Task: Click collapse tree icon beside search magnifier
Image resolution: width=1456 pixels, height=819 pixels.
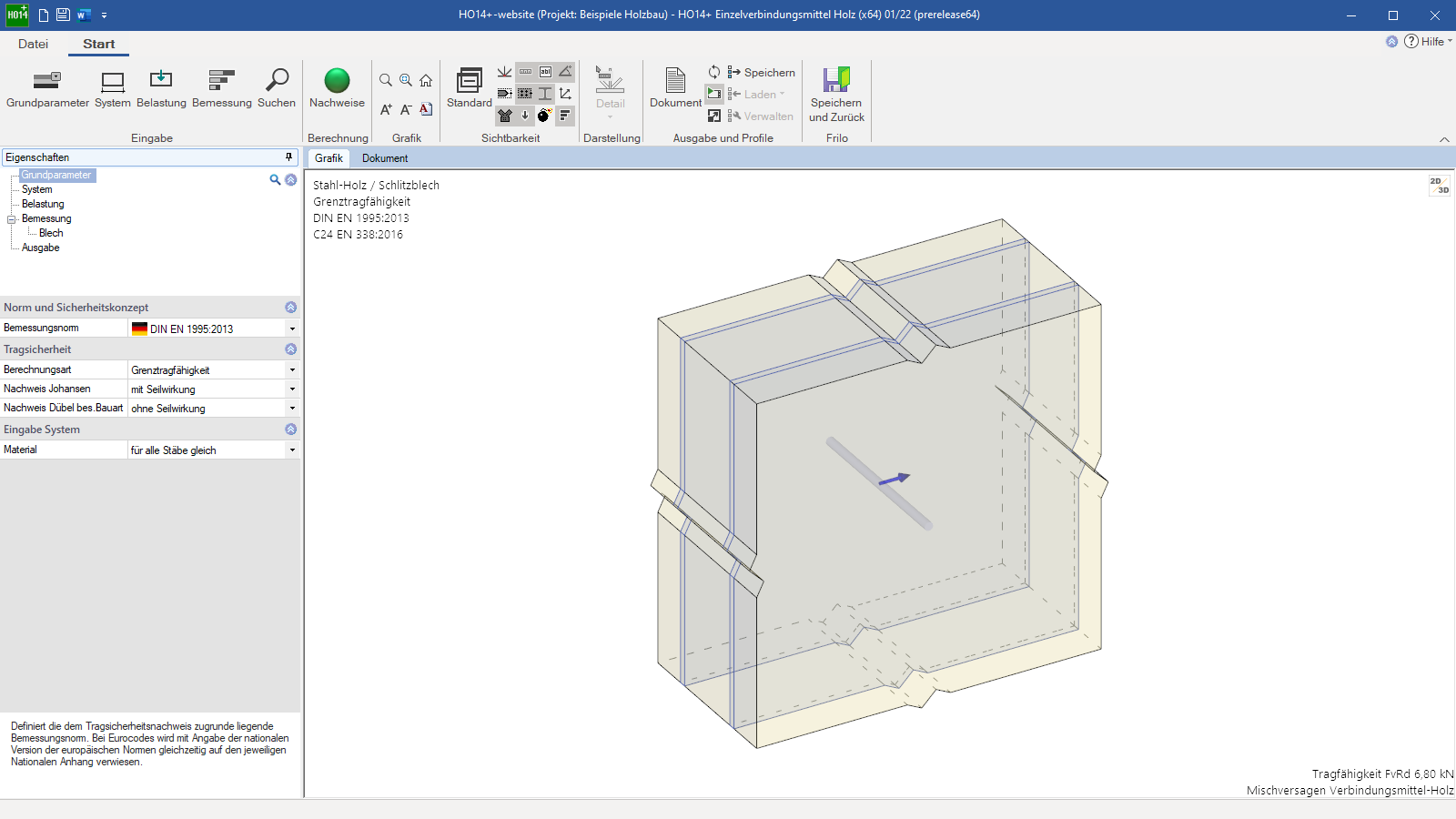Action: (291, 179)
